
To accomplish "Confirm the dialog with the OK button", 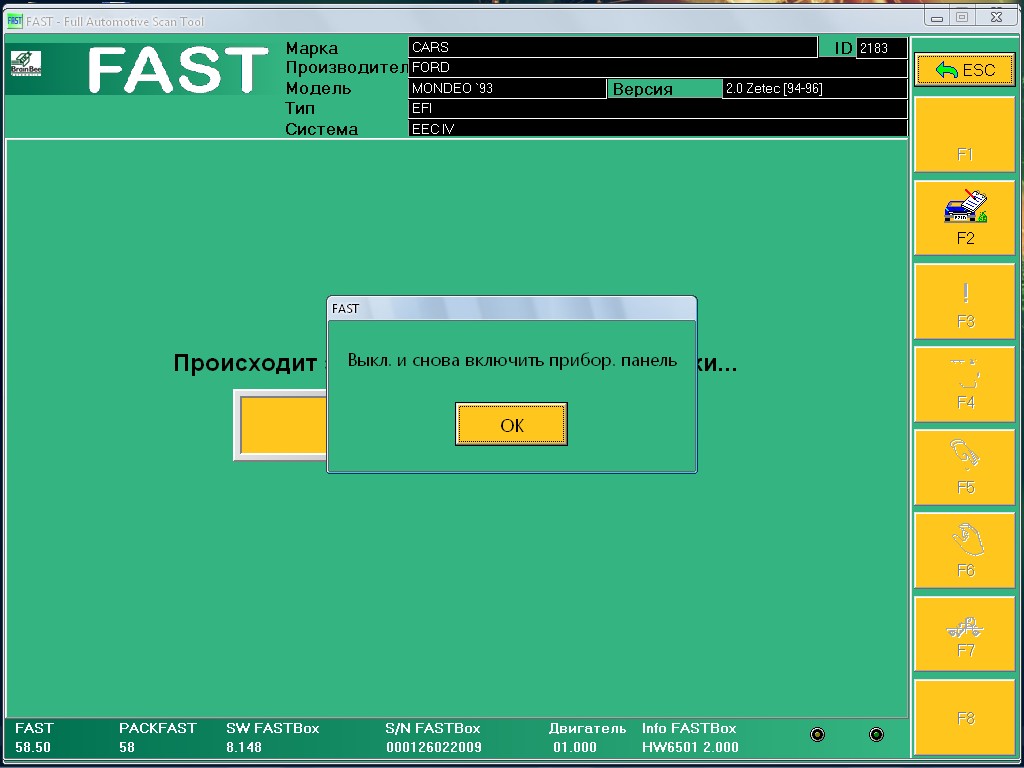I will (511, 424).
